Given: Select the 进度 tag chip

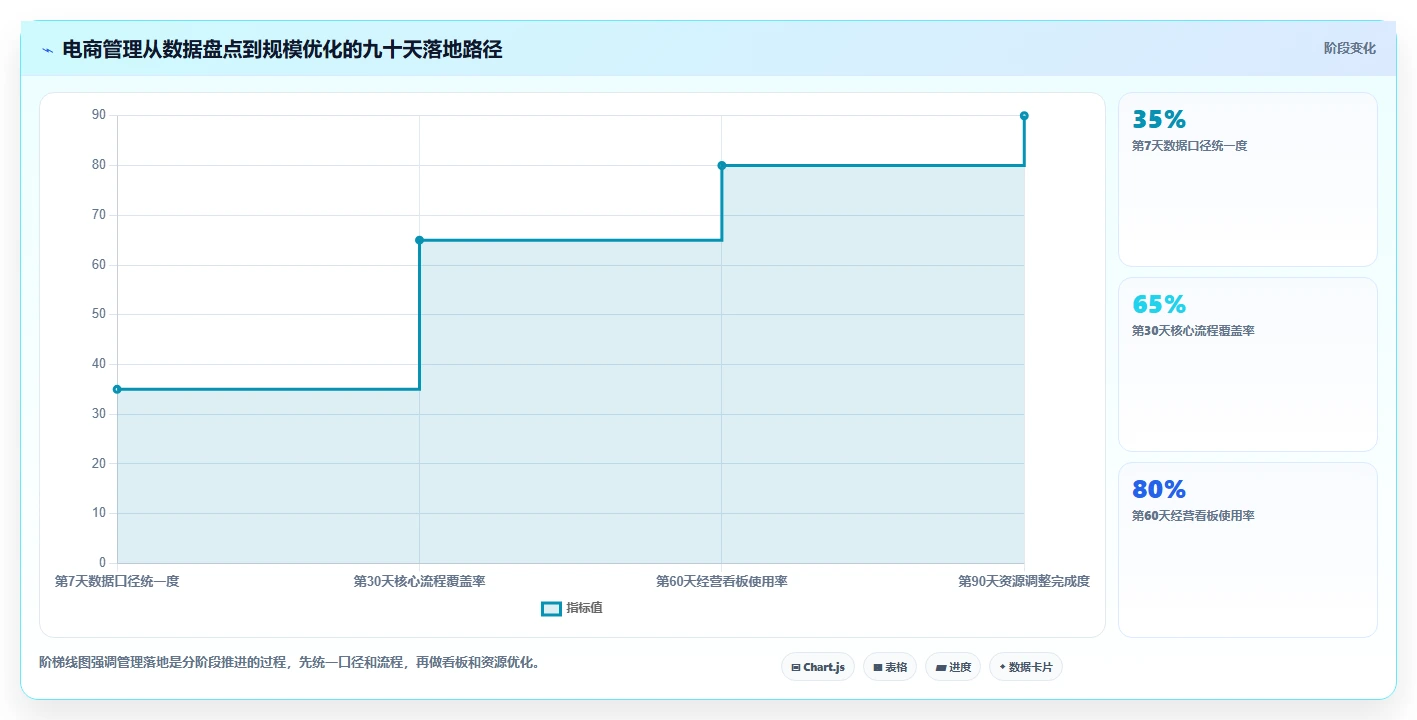Looking at the screenshot, I should point(953,667).
